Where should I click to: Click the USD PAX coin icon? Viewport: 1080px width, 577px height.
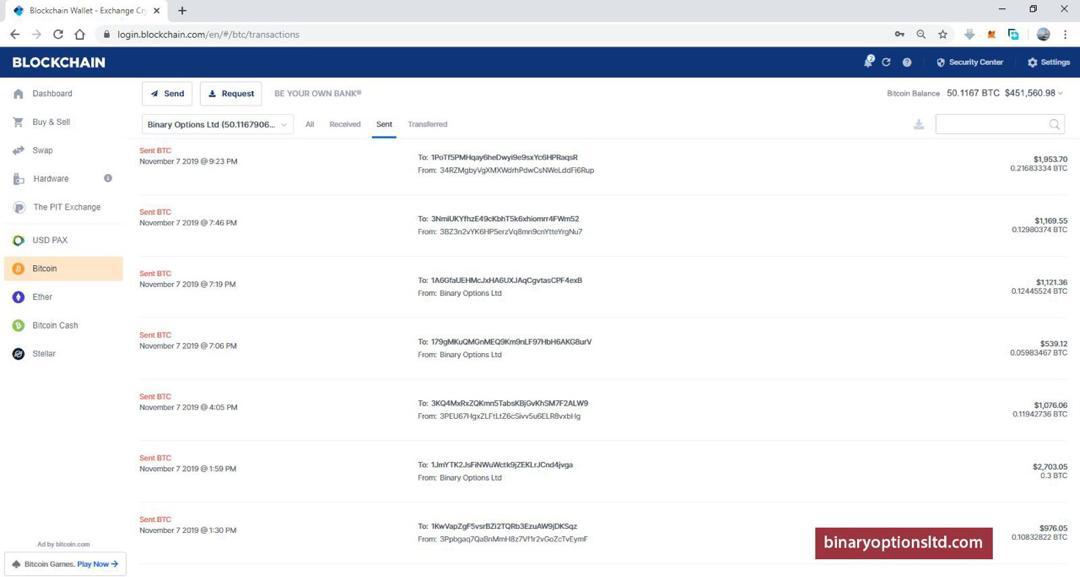(x=19, y=240)
